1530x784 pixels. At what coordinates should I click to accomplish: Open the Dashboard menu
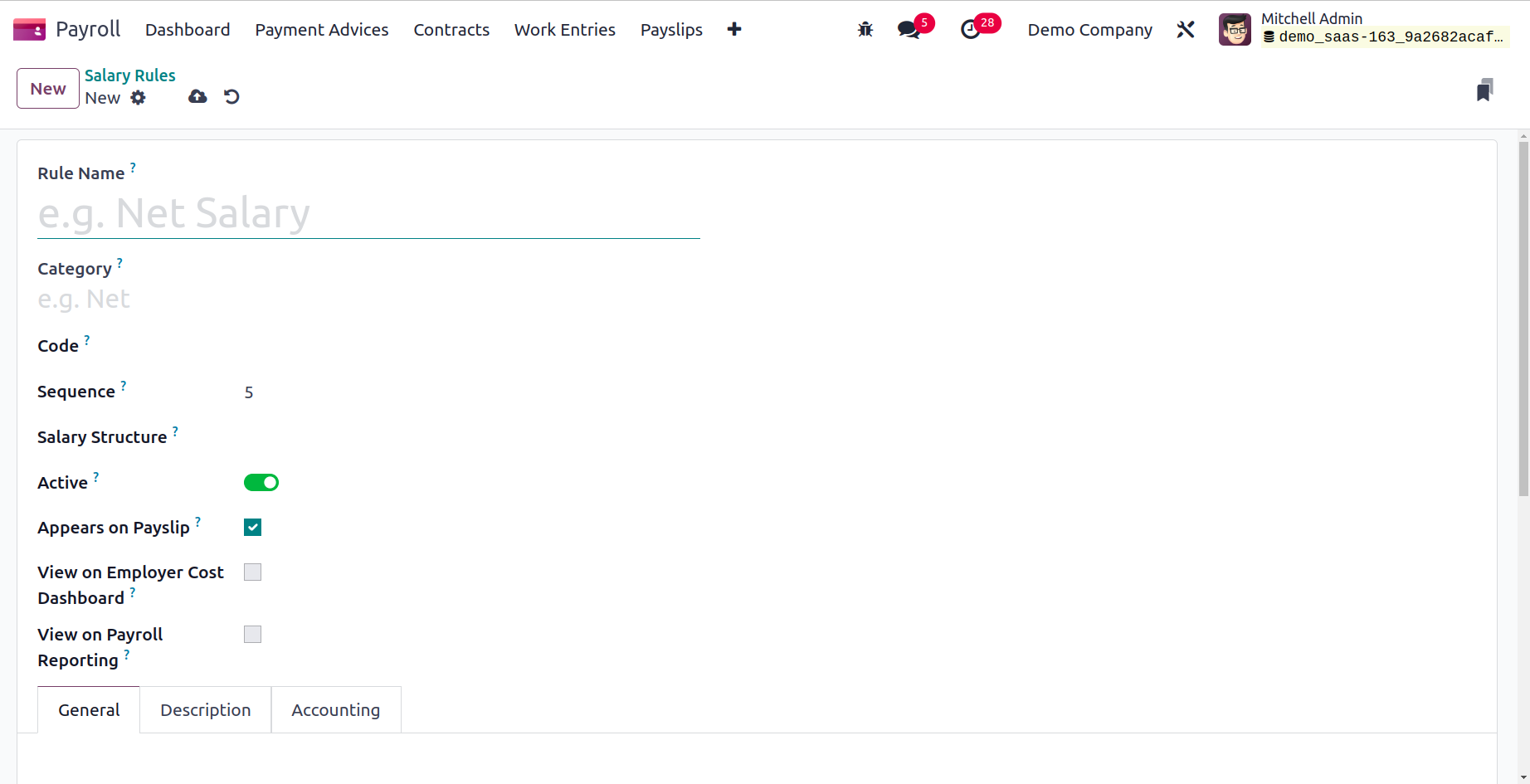pos(188,30)
